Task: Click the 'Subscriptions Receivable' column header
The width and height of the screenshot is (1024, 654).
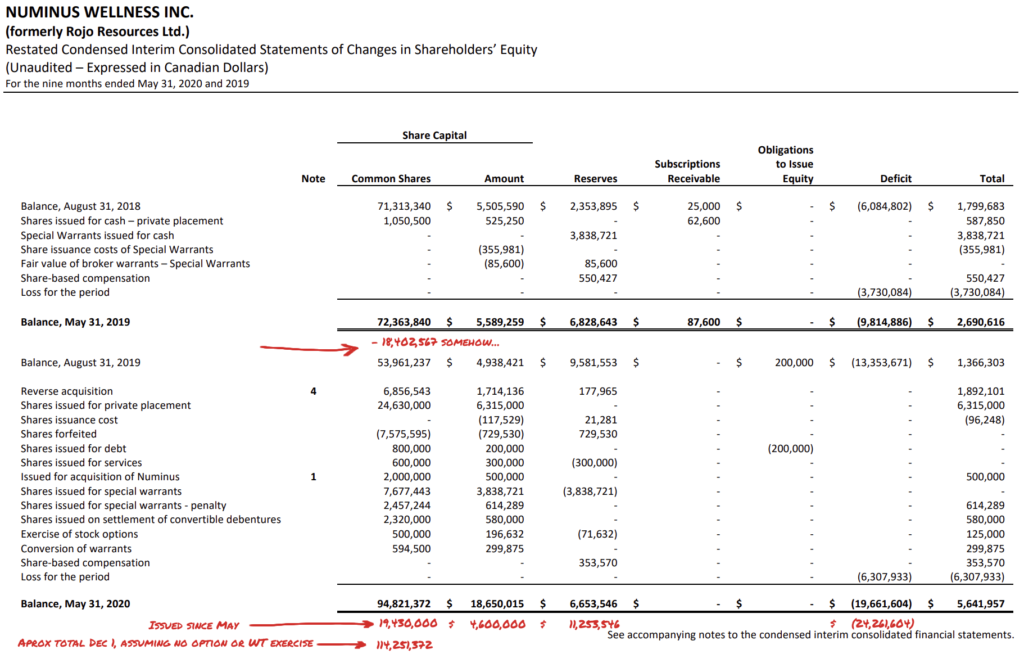Action: [687, 171]
